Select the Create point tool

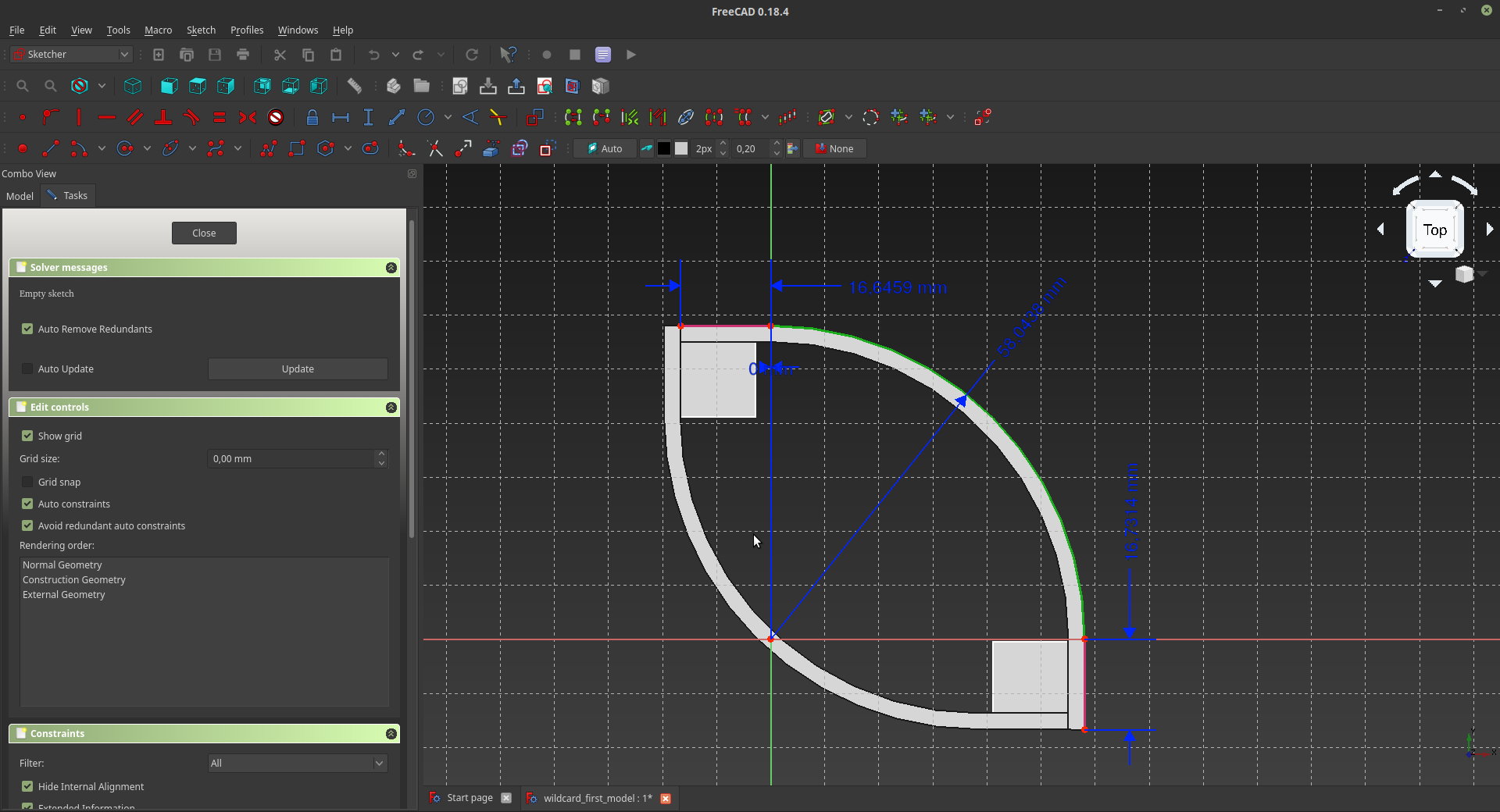[23, 148]
